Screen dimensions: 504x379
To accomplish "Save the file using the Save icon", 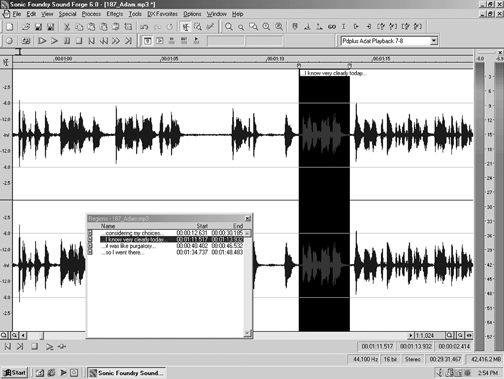I will click(38, 27).
